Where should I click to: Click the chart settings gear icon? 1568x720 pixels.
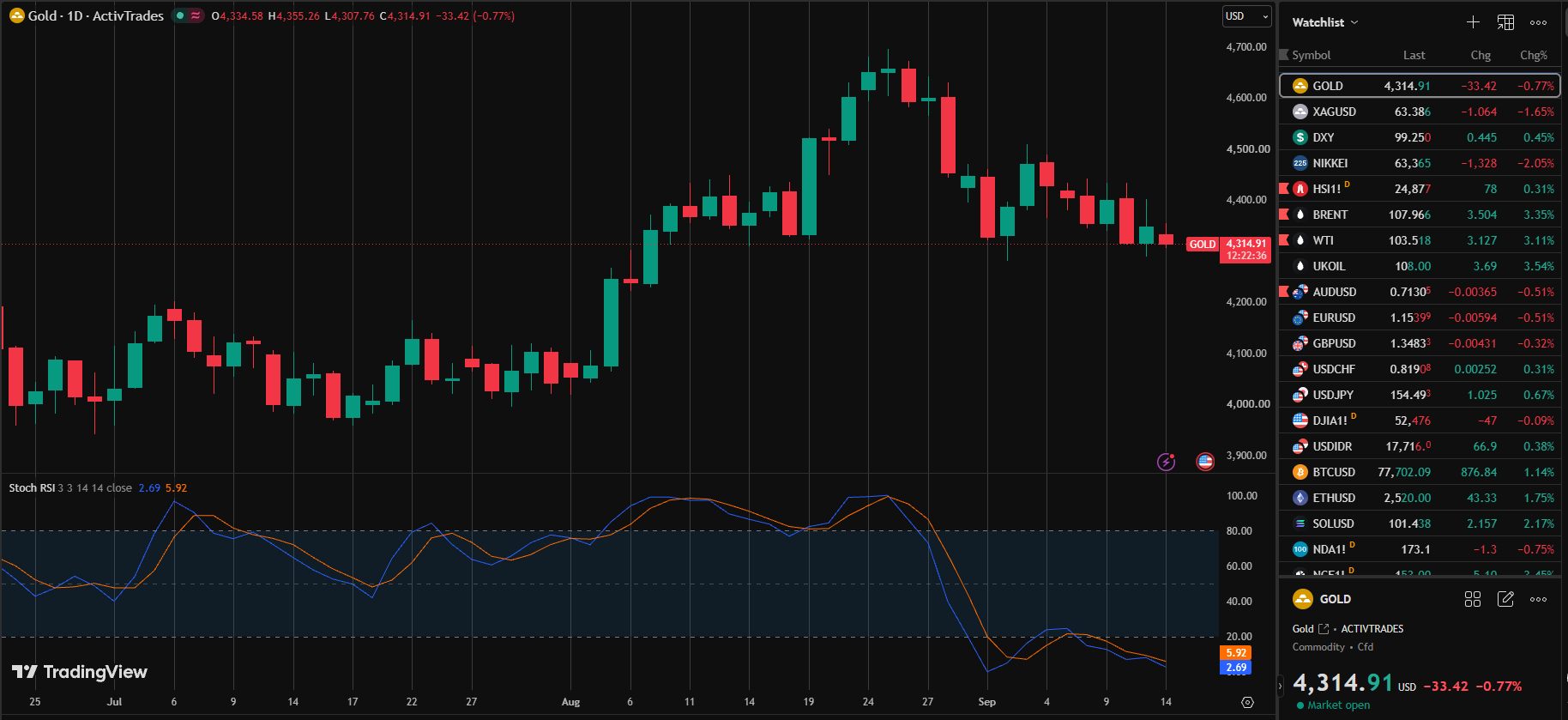[x=1247, y=702]
